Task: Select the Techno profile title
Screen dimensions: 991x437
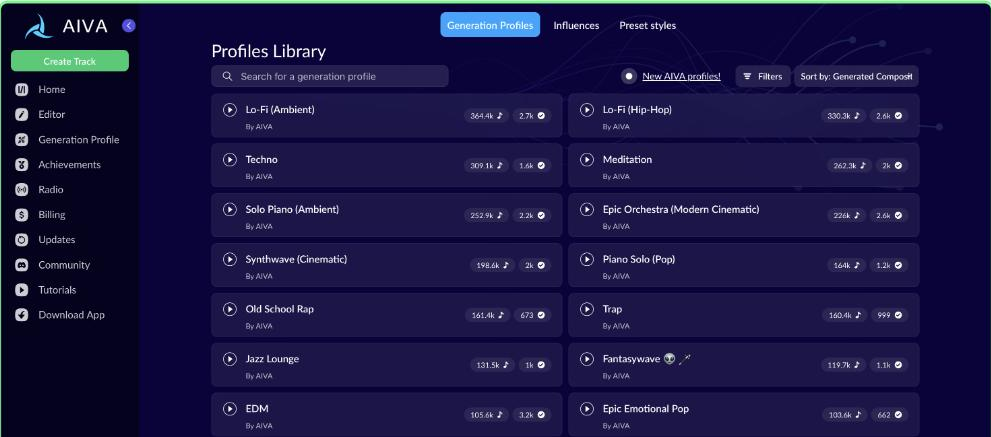Action: 262,160
